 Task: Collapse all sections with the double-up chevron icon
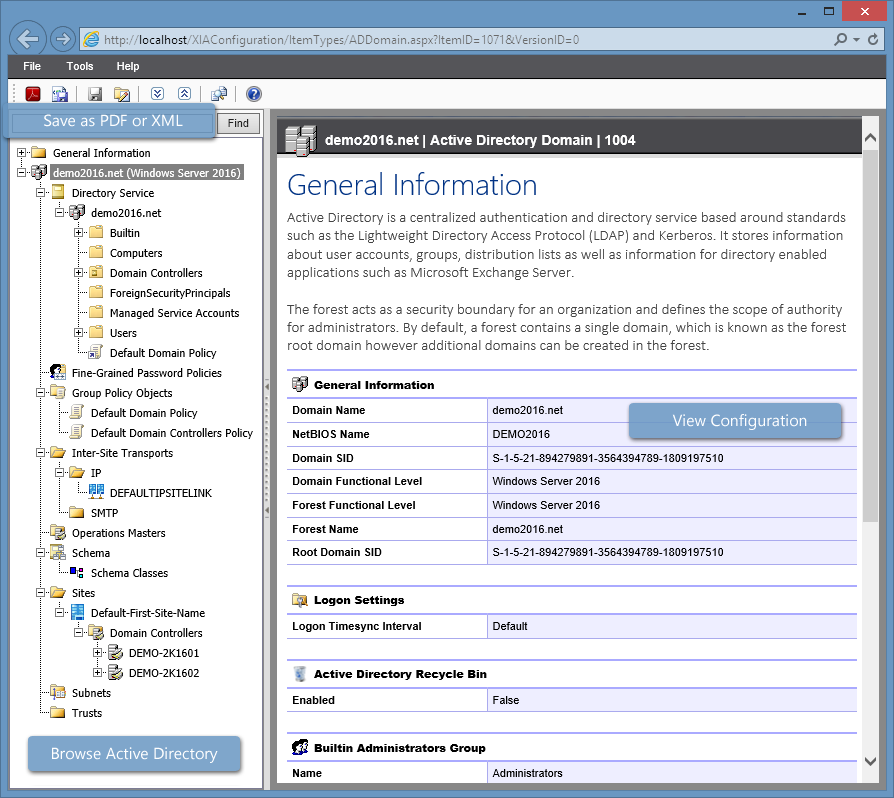184,94
